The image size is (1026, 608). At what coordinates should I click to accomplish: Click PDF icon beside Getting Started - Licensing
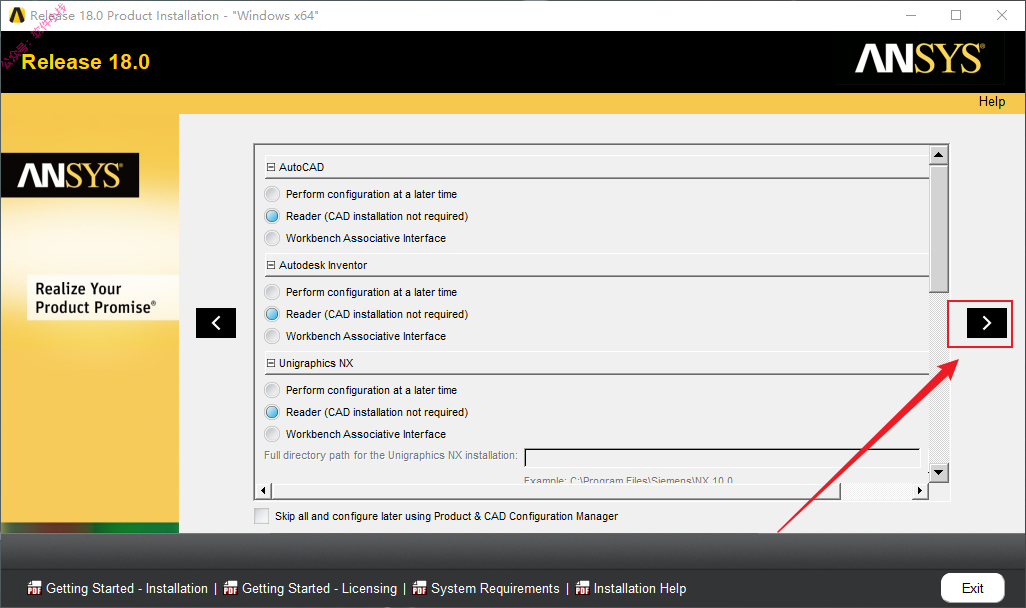pyautogui.click(x=230, y=588)
